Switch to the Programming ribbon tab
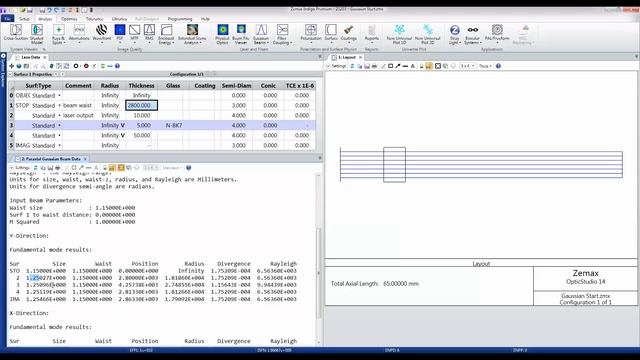The image size is (640, 360). [180, 19]
